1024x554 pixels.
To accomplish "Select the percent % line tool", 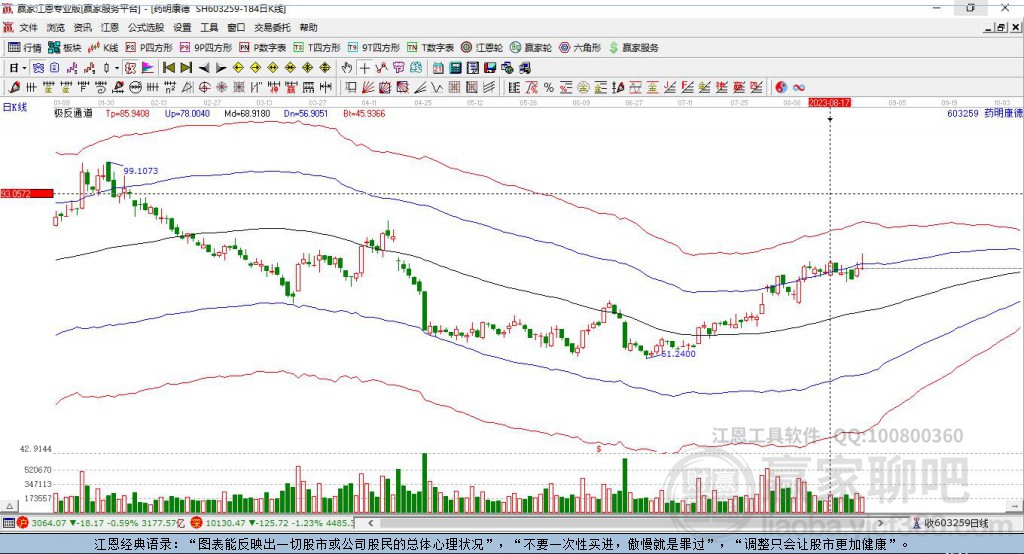I will pyautogui.click(x=549, y=88).
